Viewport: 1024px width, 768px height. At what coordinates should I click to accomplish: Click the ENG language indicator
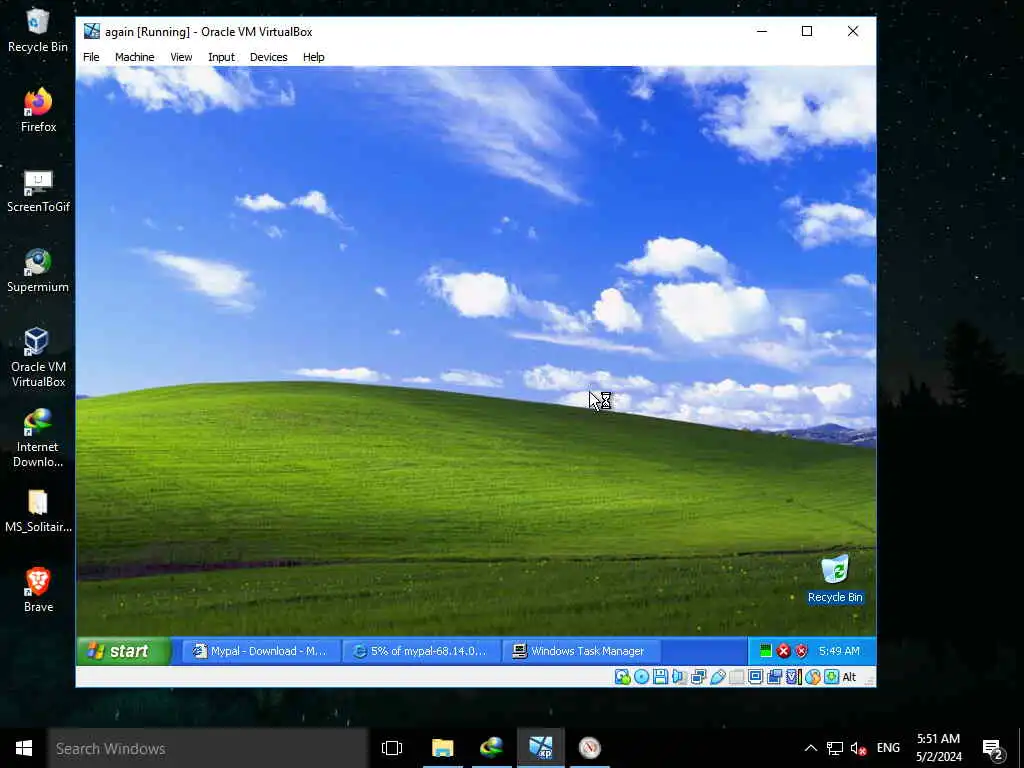(888, 748)
